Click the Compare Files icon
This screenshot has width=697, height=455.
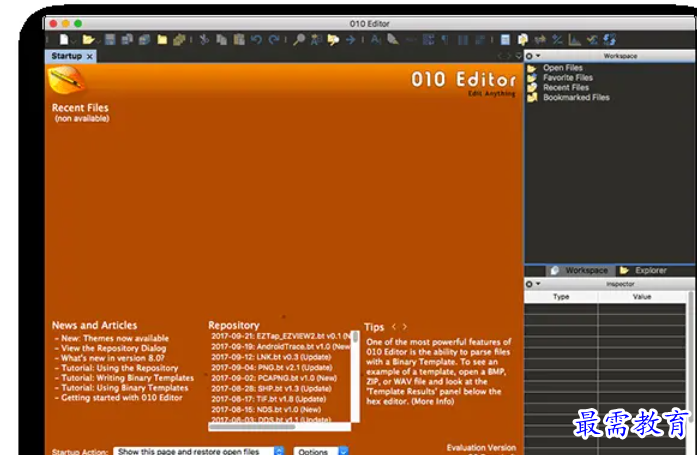[523, 40]
